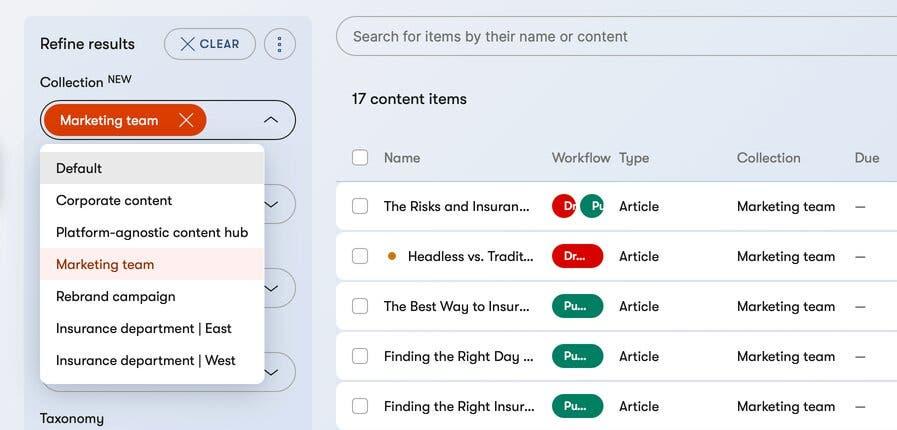Viewport: 897px width, 430px height.
Task: Click Published badge on Best Way row
Action: coord(577,306)
